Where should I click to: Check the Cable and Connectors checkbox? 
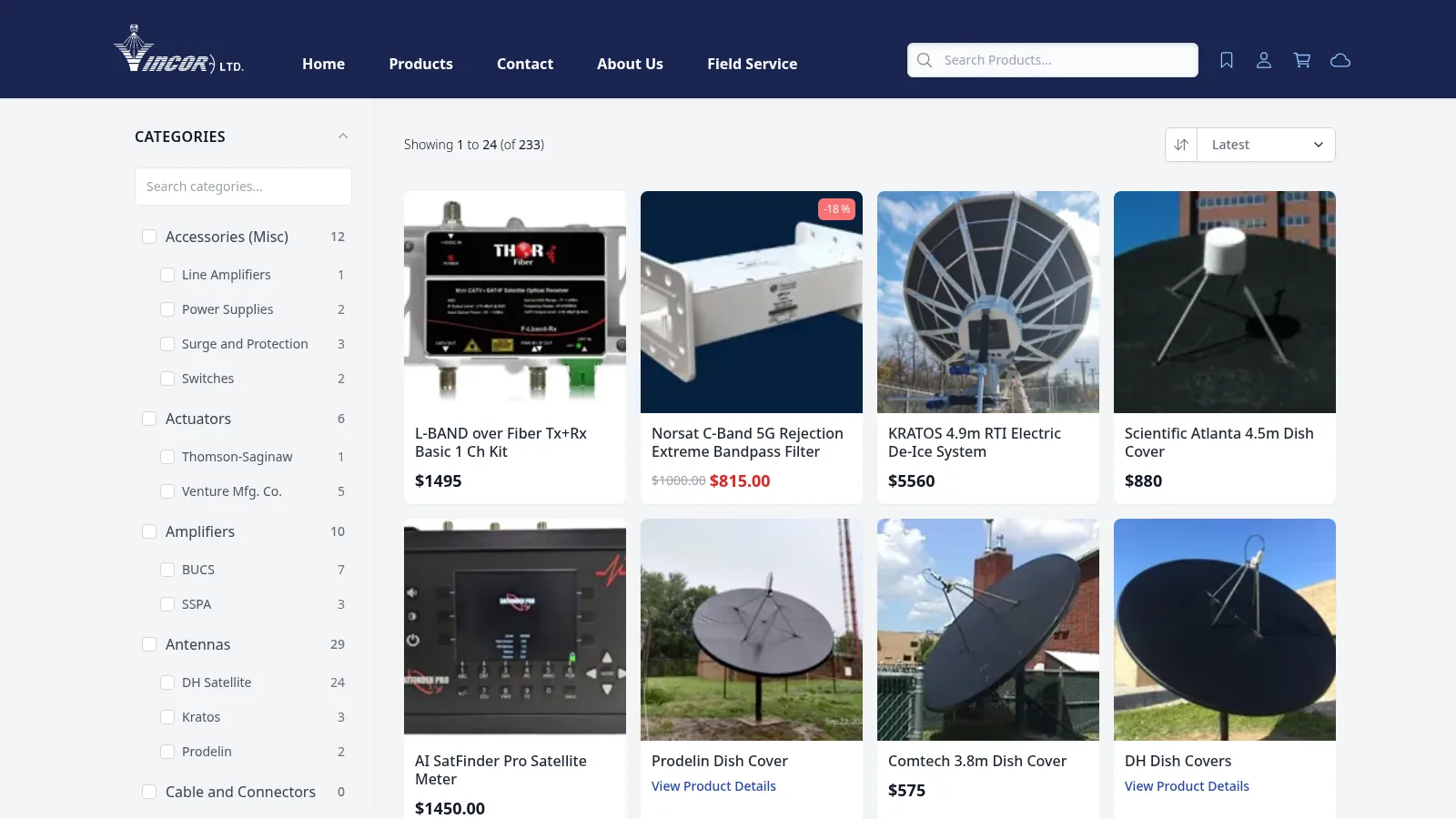click(149, 792)
